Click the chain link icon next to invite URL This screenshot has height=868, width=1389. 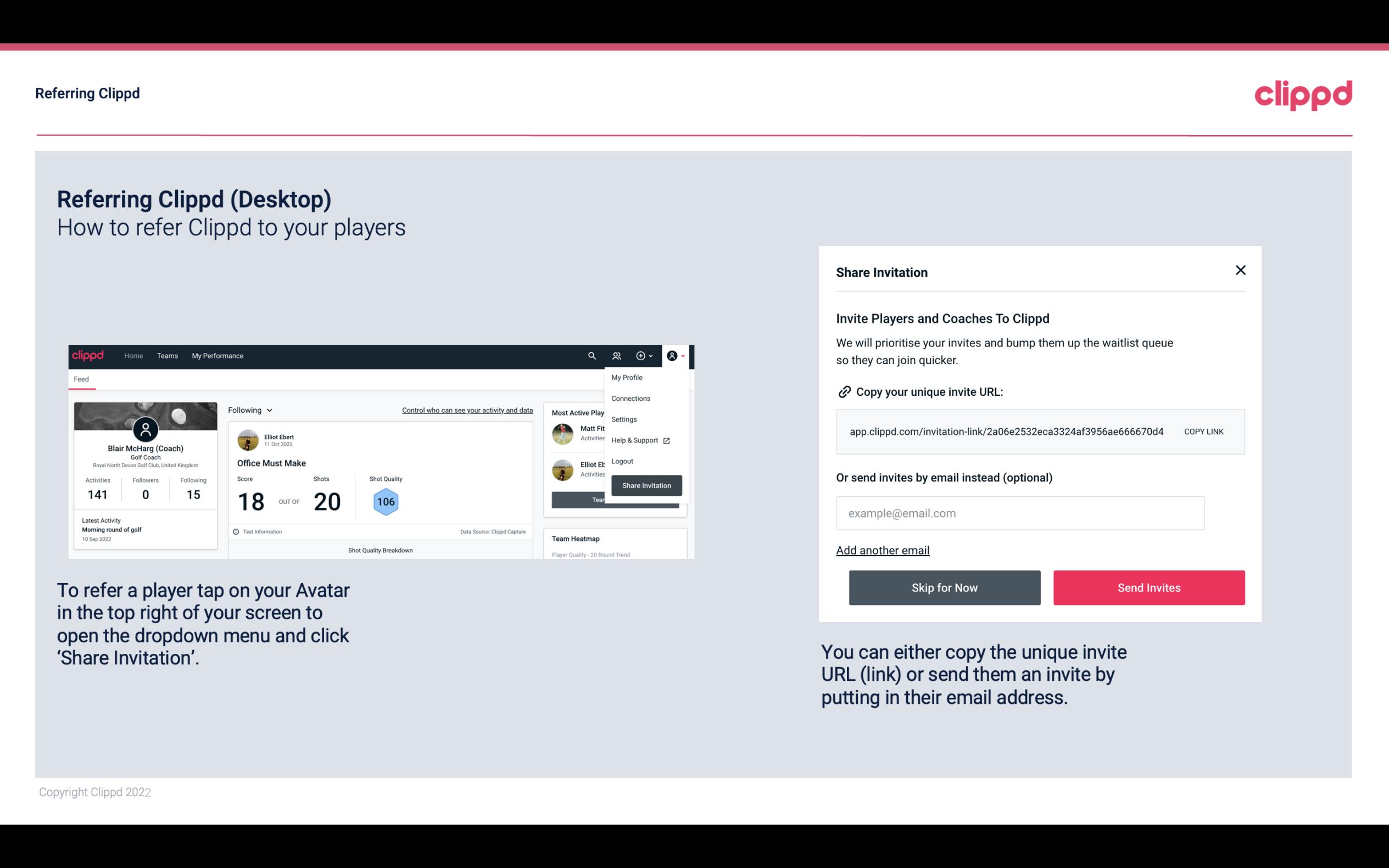tap(843, 392)
